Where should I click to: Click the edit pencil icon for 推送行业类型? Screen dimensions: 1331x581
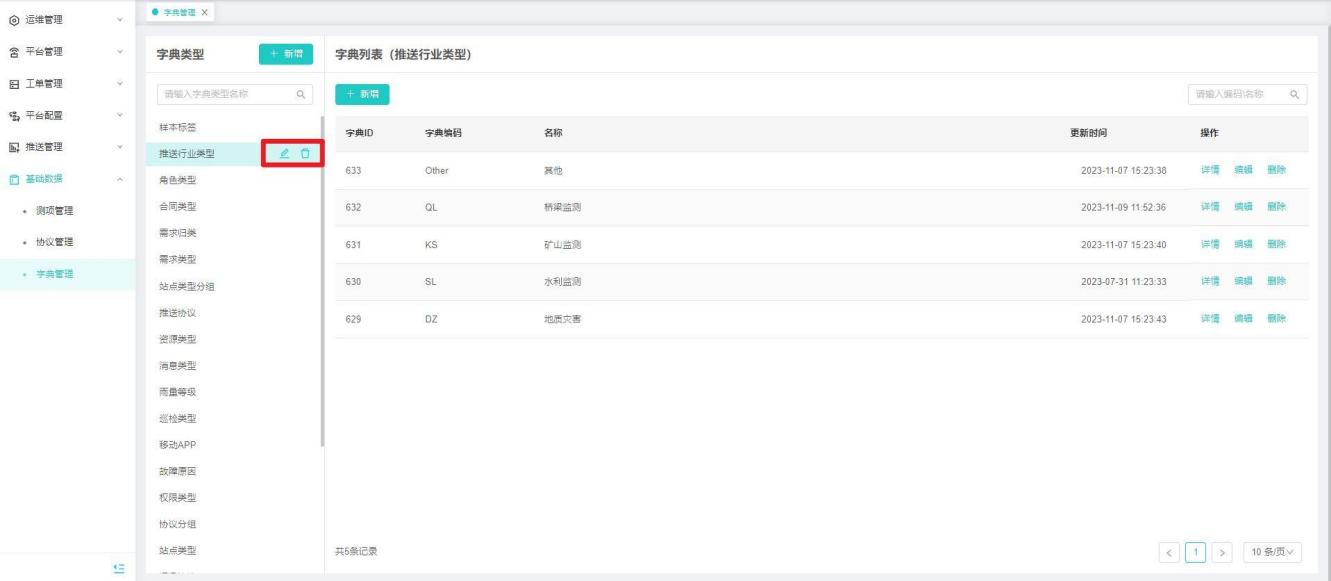[x=284, y=153]
